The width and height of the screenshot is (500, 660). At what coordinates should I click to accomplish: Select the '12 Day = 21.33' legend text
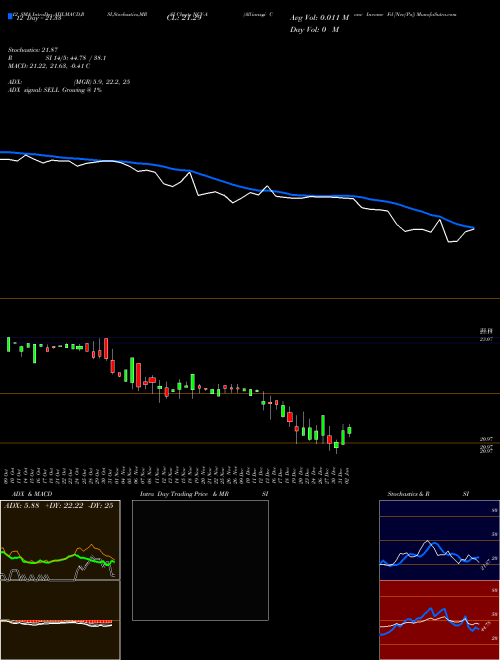coord(37,18)
